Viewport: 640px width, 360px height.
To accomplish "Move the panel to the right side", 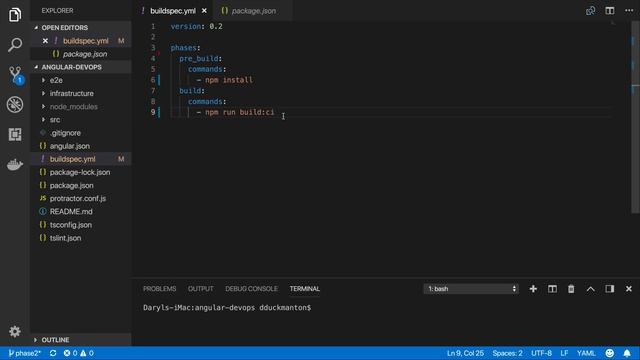I will coord(610,289).
